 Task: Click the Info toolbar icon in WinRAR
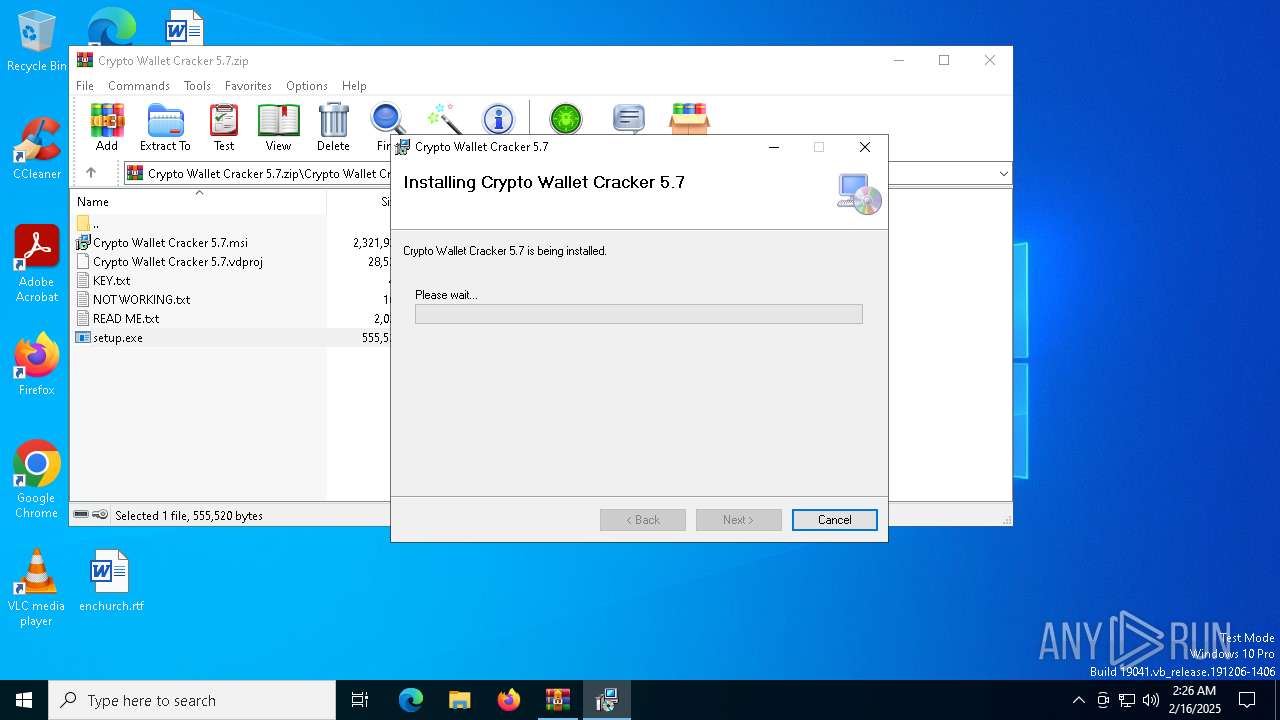point(497,118)
